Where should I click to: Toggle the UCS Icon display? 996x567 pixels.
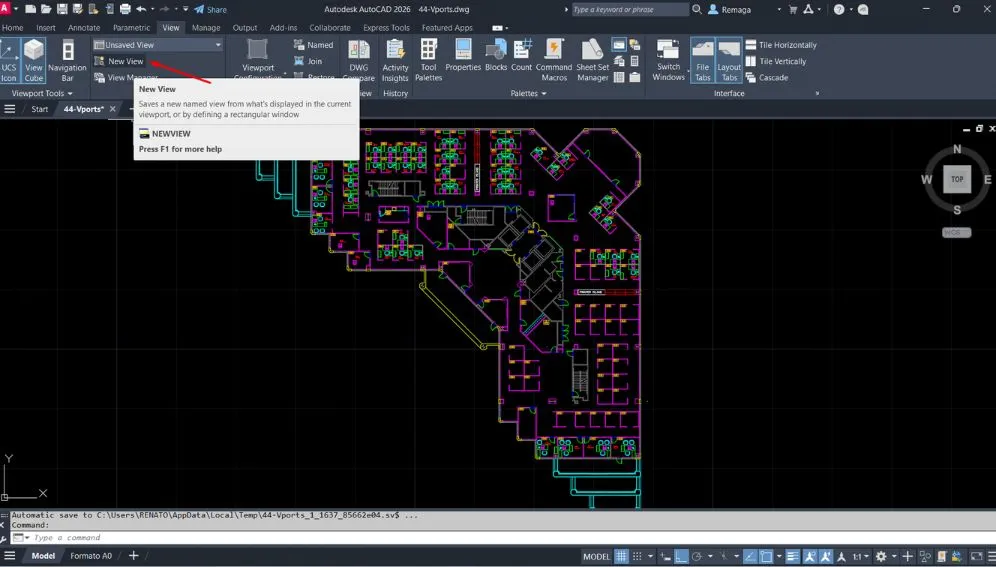(x=9, y=60)
